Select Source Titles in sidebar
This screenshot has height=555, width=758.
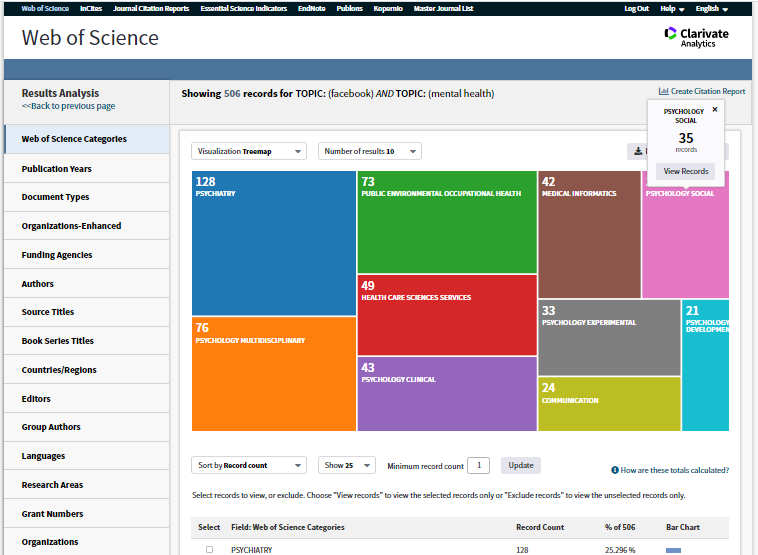[x=87, y=312]
